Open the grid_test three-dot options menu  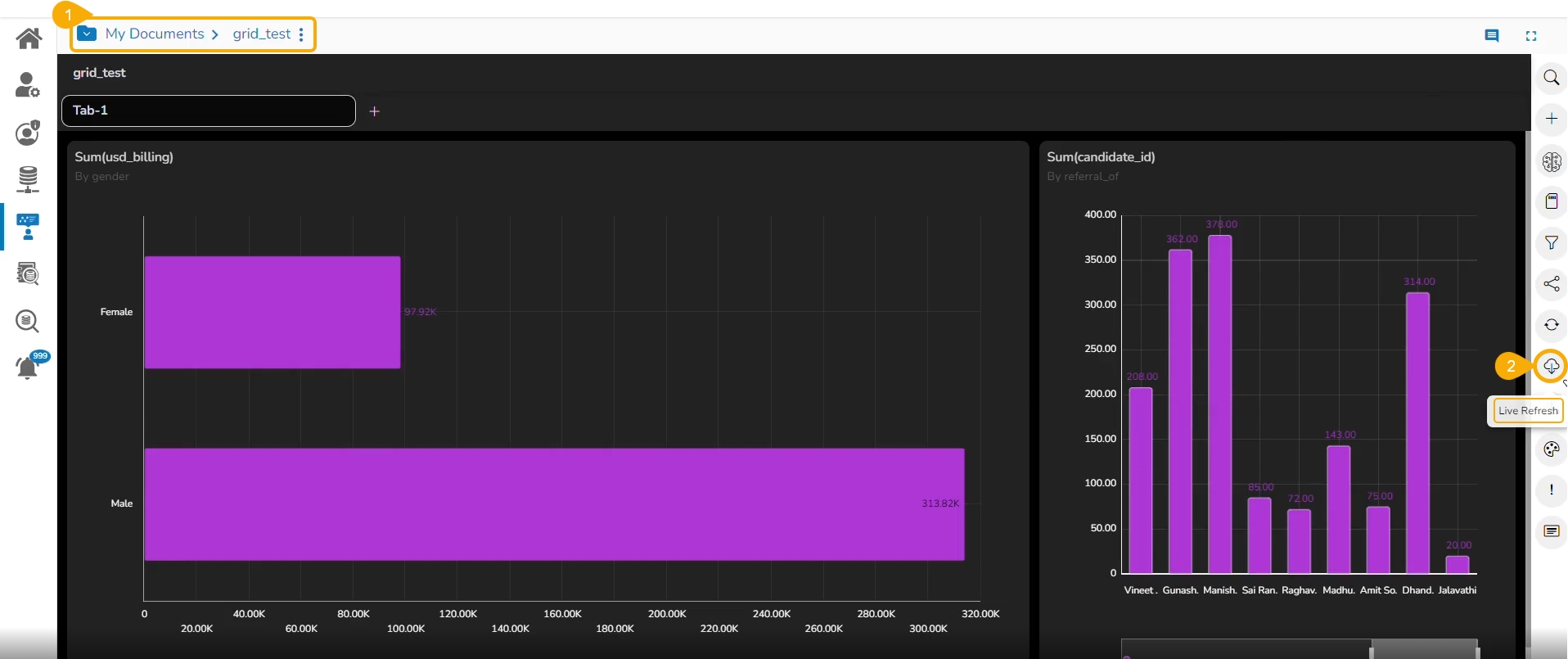click(x=301, y=34)
